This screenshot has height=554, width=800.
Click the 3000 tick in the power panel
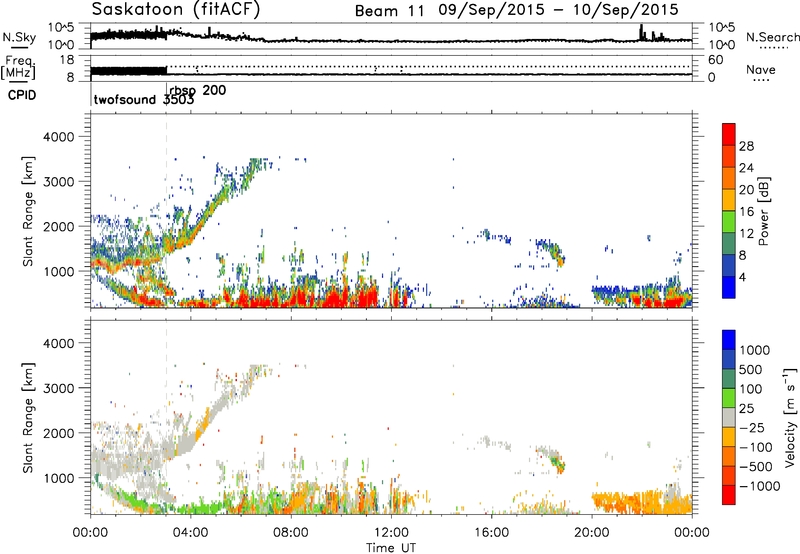58,182
